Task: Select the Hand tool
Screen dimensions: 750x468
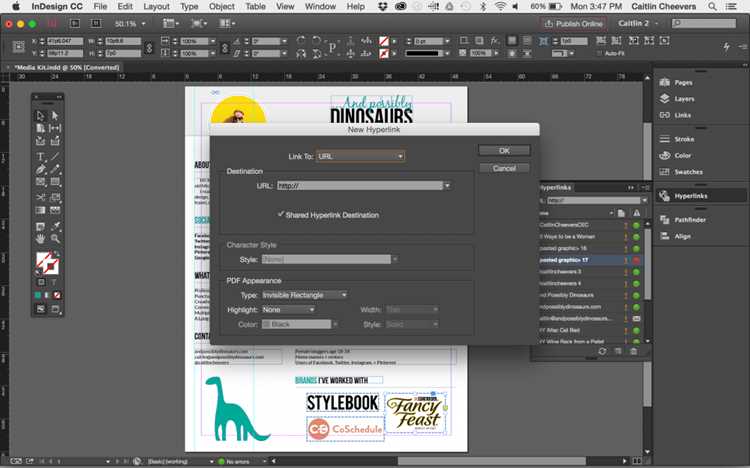Action: point(41,238)
